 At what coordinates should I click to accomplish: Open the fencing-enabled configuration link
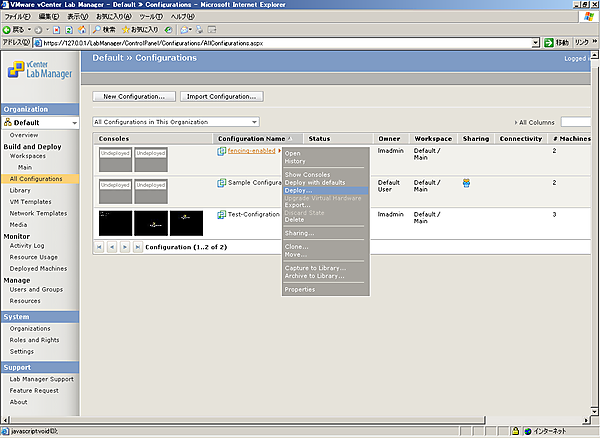(x=251, y=151)
